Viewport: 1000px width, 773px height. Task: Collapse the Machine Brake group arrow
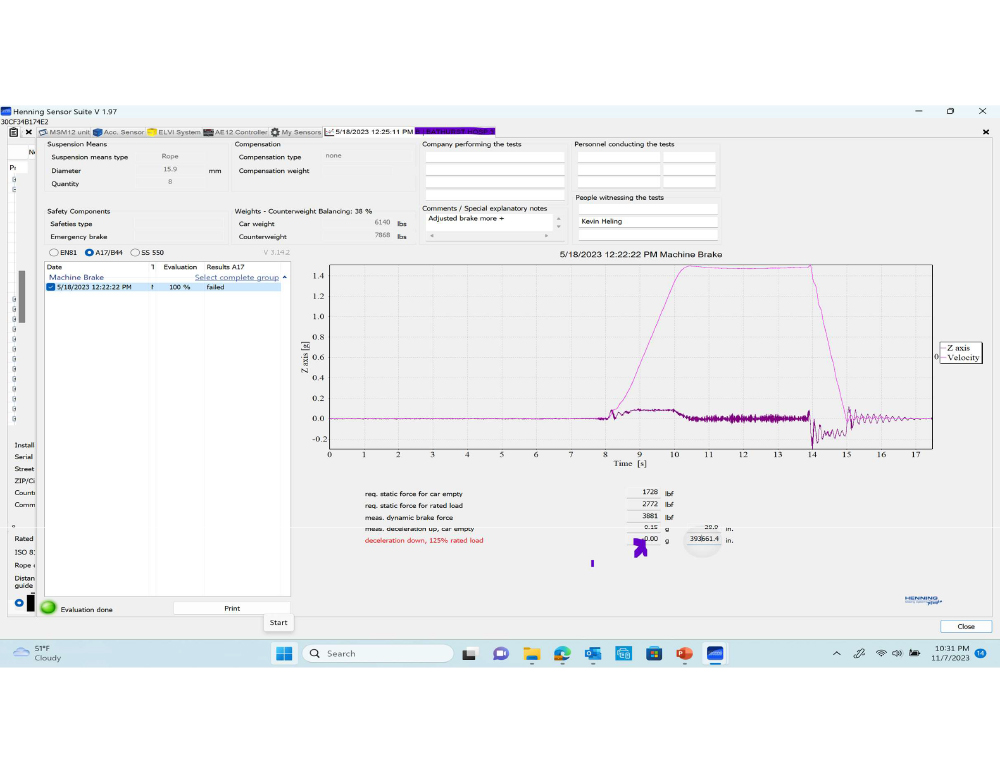pyautogui.click(x=284, y=277)
